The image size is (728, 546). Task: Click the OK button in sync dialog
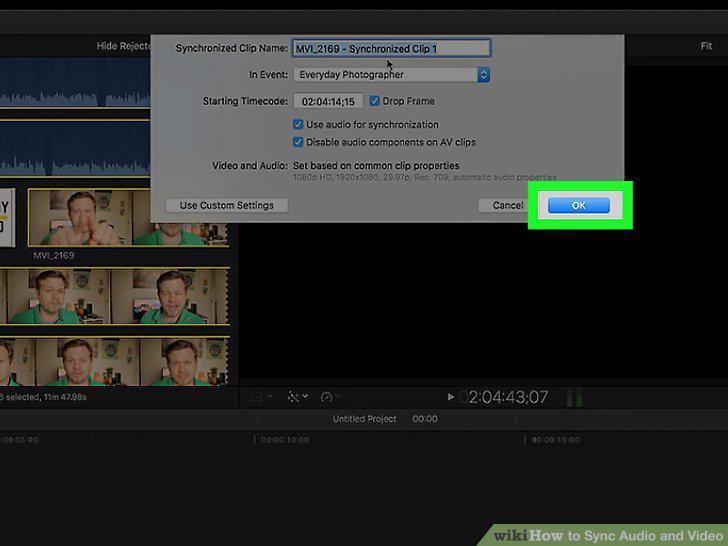coord(578,205)
